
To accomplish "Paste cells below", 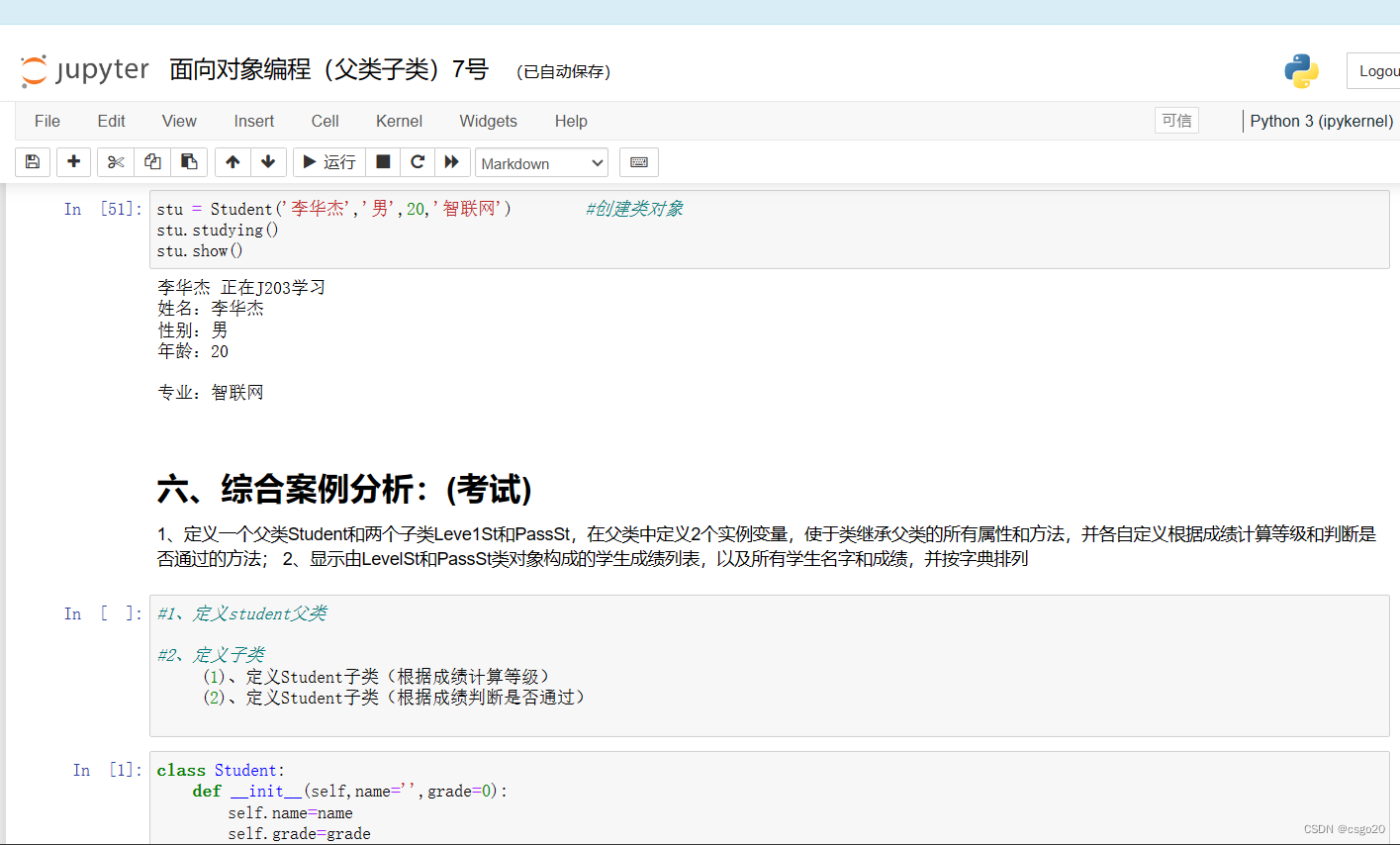I will point(189,162).
